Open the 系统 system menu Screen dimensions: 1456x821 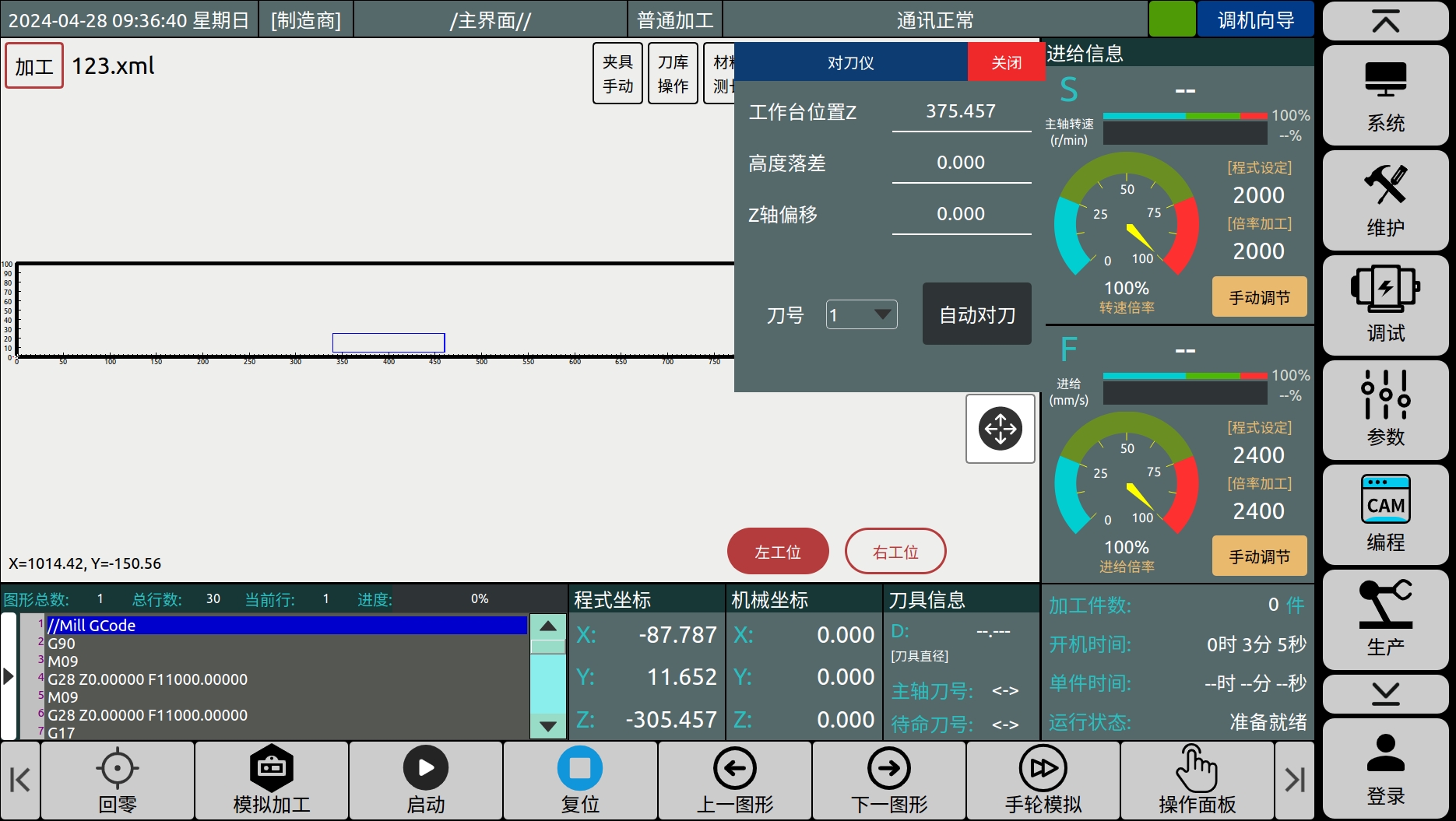pyautogui.click(x=1385, y=96)
